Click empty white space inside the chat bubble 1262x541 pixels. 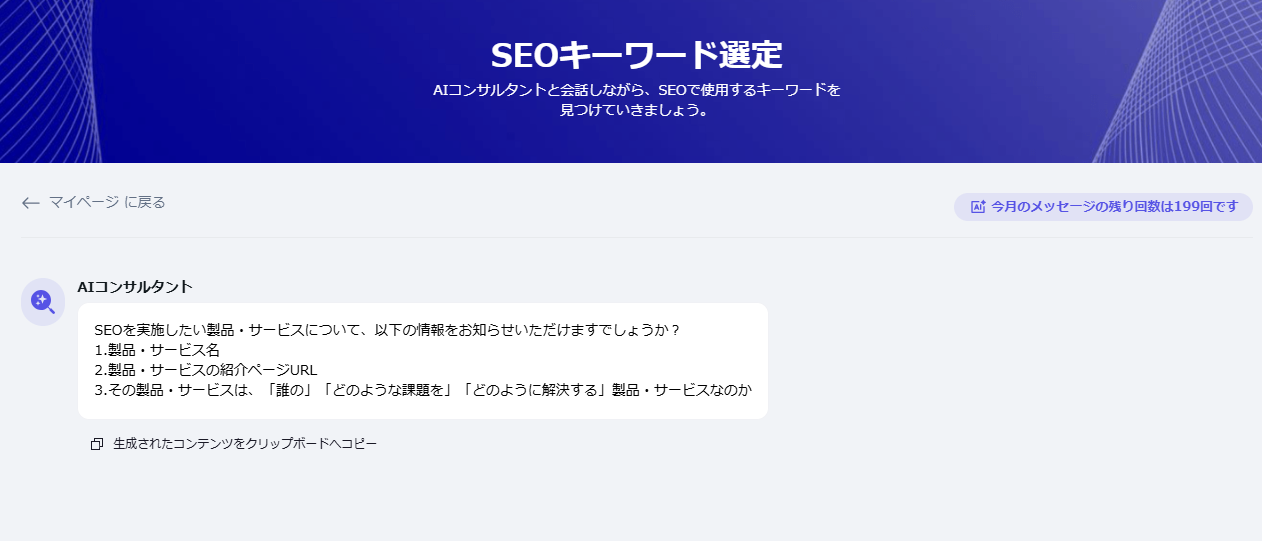coord(600,360)
